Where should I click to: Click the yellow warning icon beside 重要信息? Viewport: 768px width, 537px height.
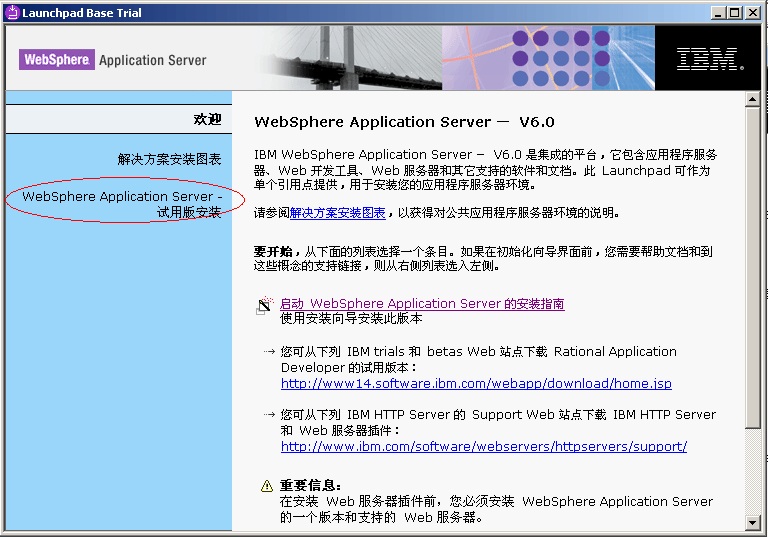point(266,486)
